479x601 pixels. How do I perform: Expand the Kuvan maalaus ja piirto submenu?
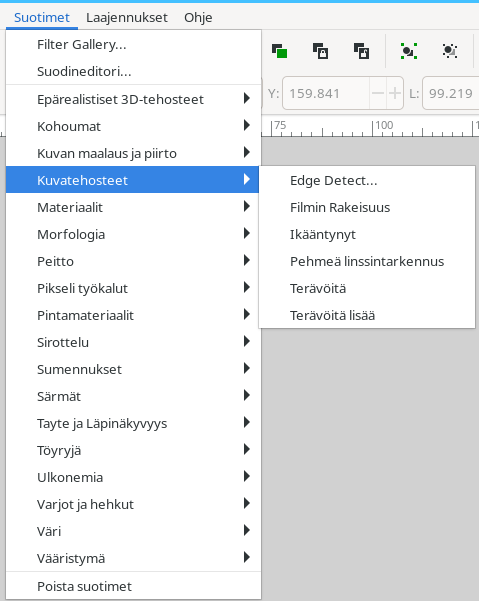pos(133,153)
